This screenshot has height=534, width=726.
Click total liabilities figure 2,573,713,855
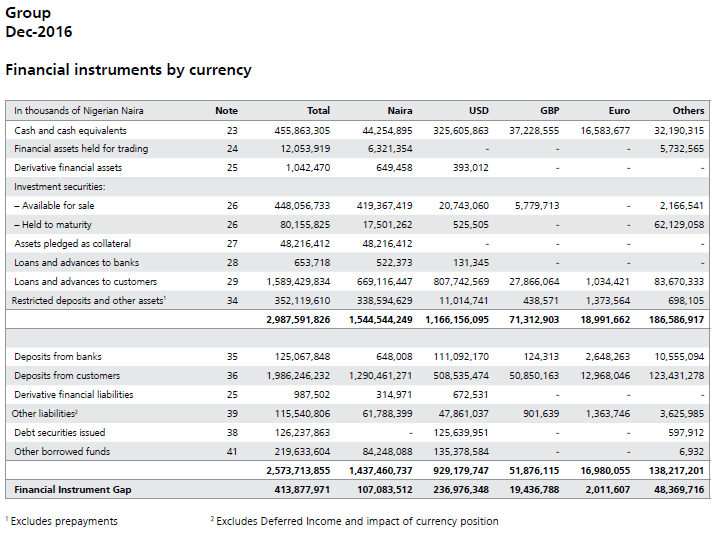tap(298, 471)
